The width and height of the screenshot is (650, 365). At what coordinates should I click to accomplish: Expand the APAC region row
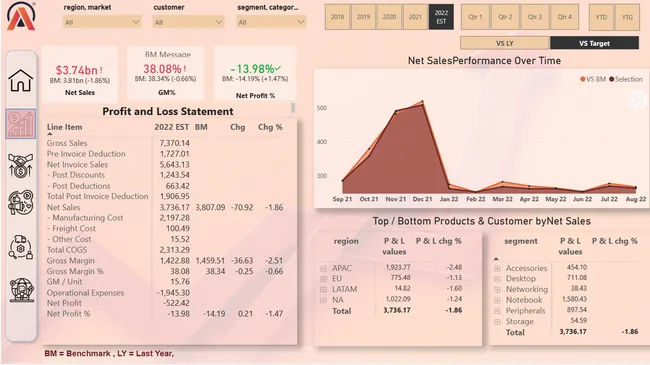(323, 268)
